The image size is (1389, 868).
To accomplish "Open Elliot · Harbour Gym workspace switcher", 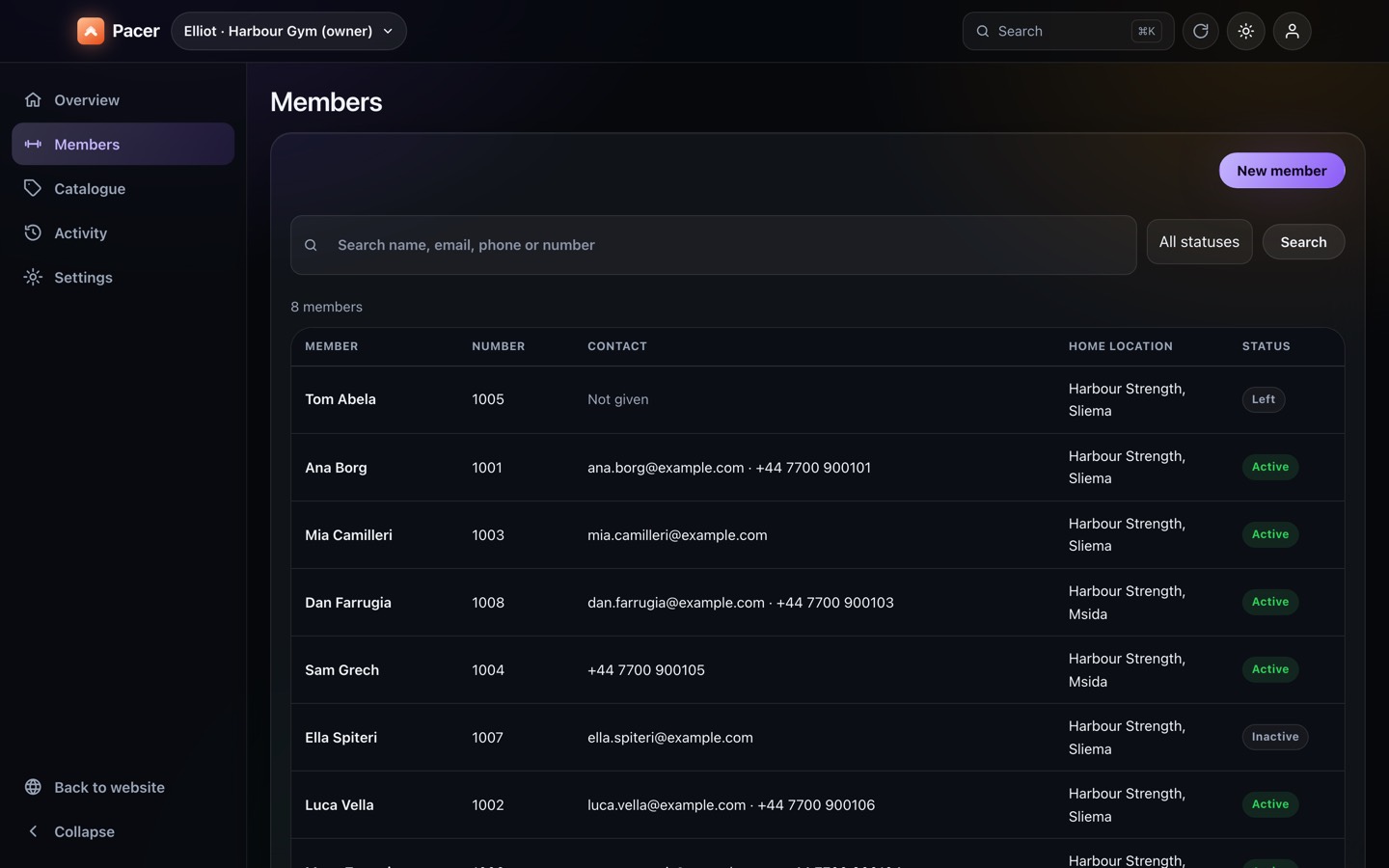I will pos(288,31).
